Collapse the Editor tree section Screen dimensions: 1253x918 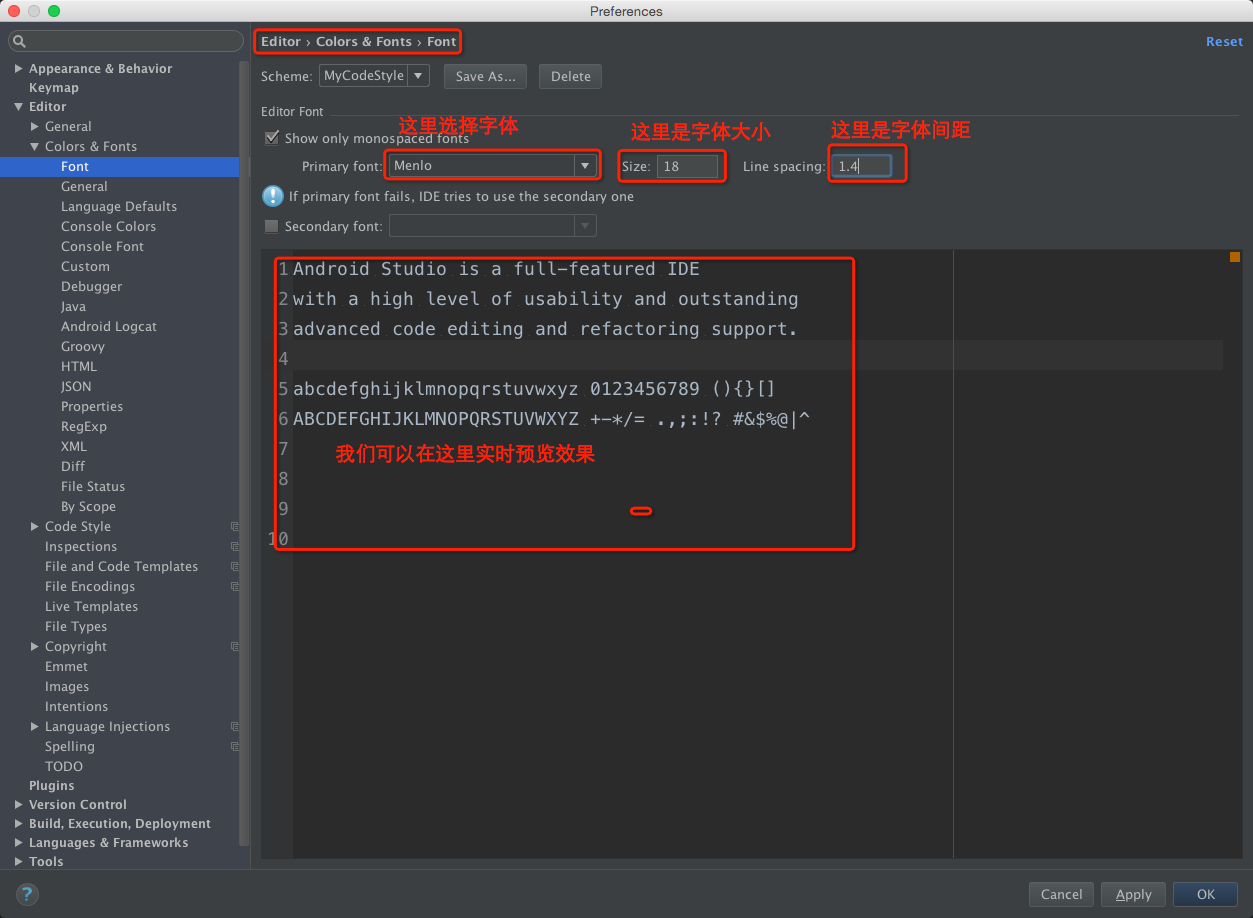(x=19, y=107)
